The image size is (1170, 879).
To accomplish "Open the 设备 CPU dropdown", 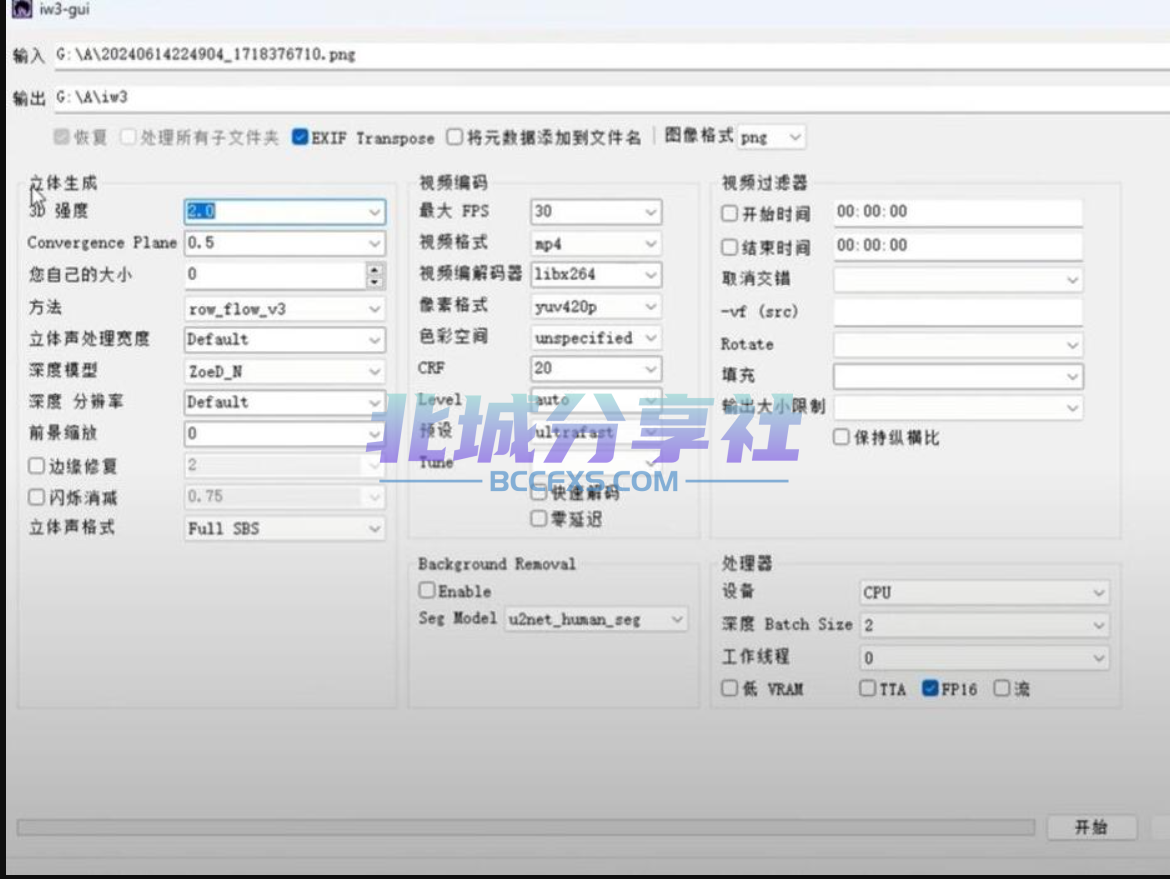I will [985, 592].
